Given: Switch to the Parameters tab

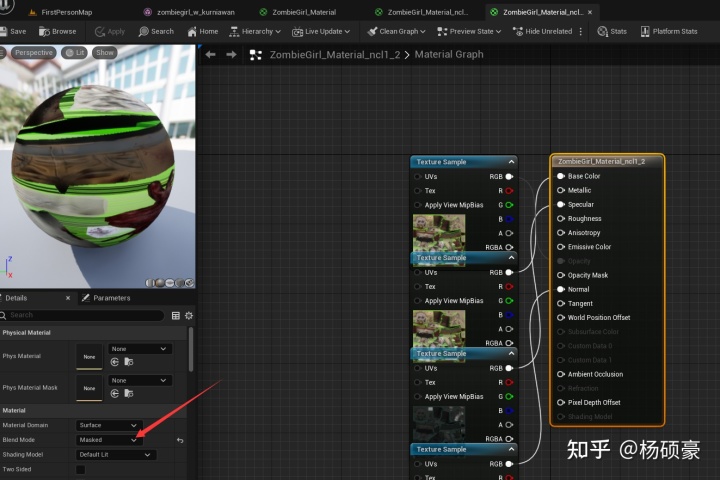Looking at the screenshot, I should 106,298.
